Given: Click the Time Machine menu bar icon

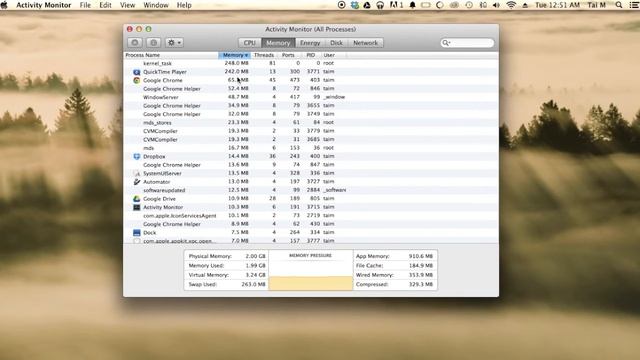Looking at the screenshot, I should [469, 5].
